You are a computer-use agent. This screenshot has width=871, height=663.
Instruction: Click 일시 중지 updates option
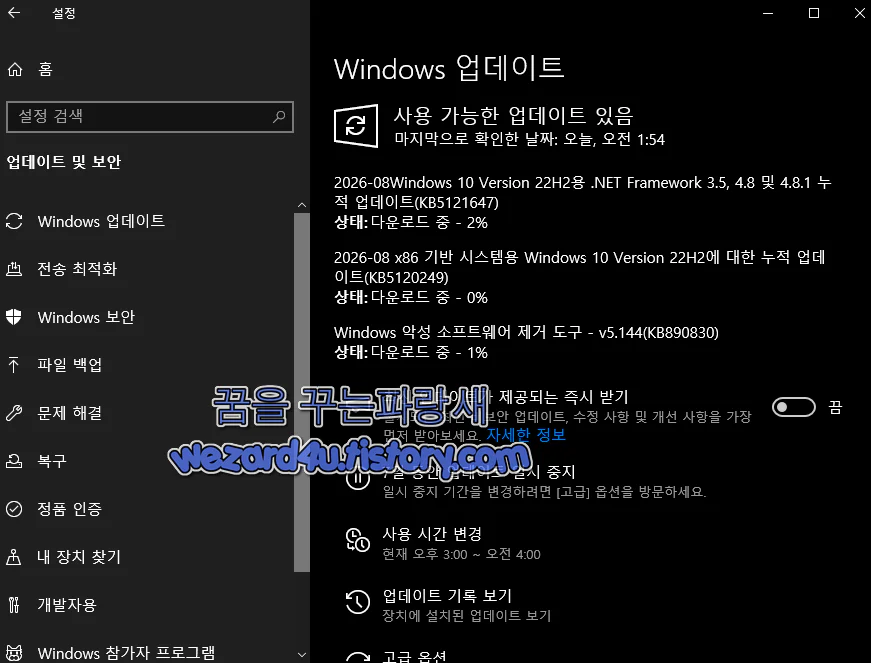coord(478,472)
